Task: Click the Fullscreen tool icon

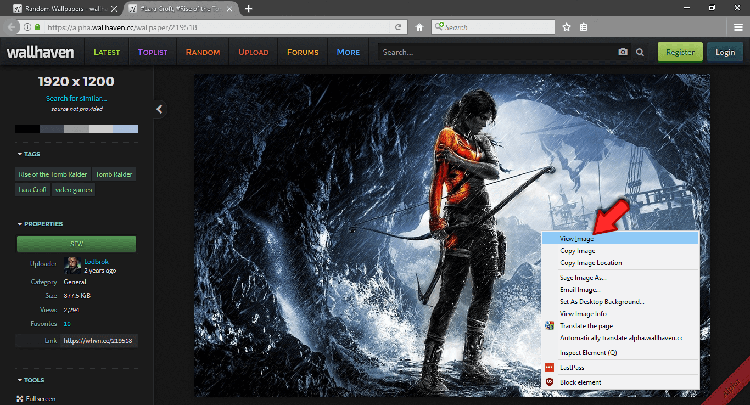Action: 20,398
